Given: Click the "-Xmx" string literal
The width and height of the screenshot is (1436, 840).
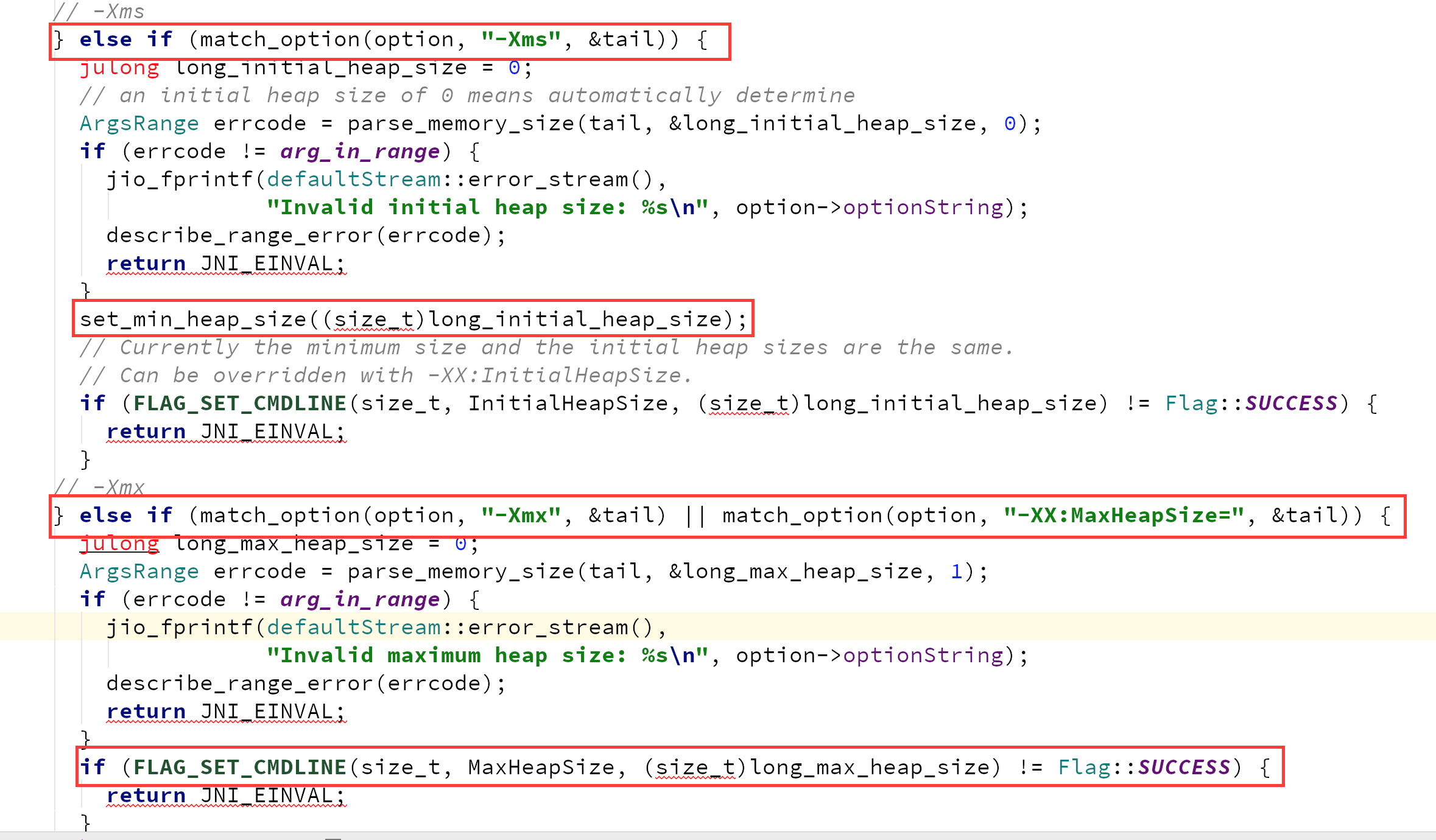Looking at the screenshot, I should click(520, 516).
